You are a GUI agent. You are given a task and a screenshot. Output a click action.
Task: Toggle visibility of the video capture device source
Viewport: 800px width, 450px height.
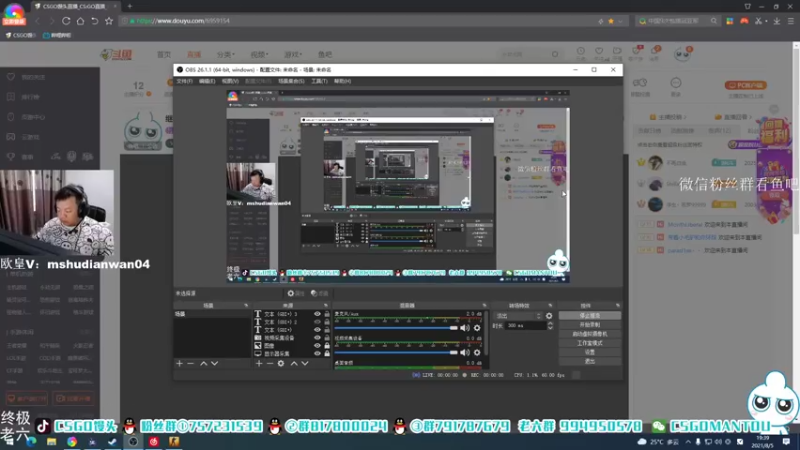317,338
